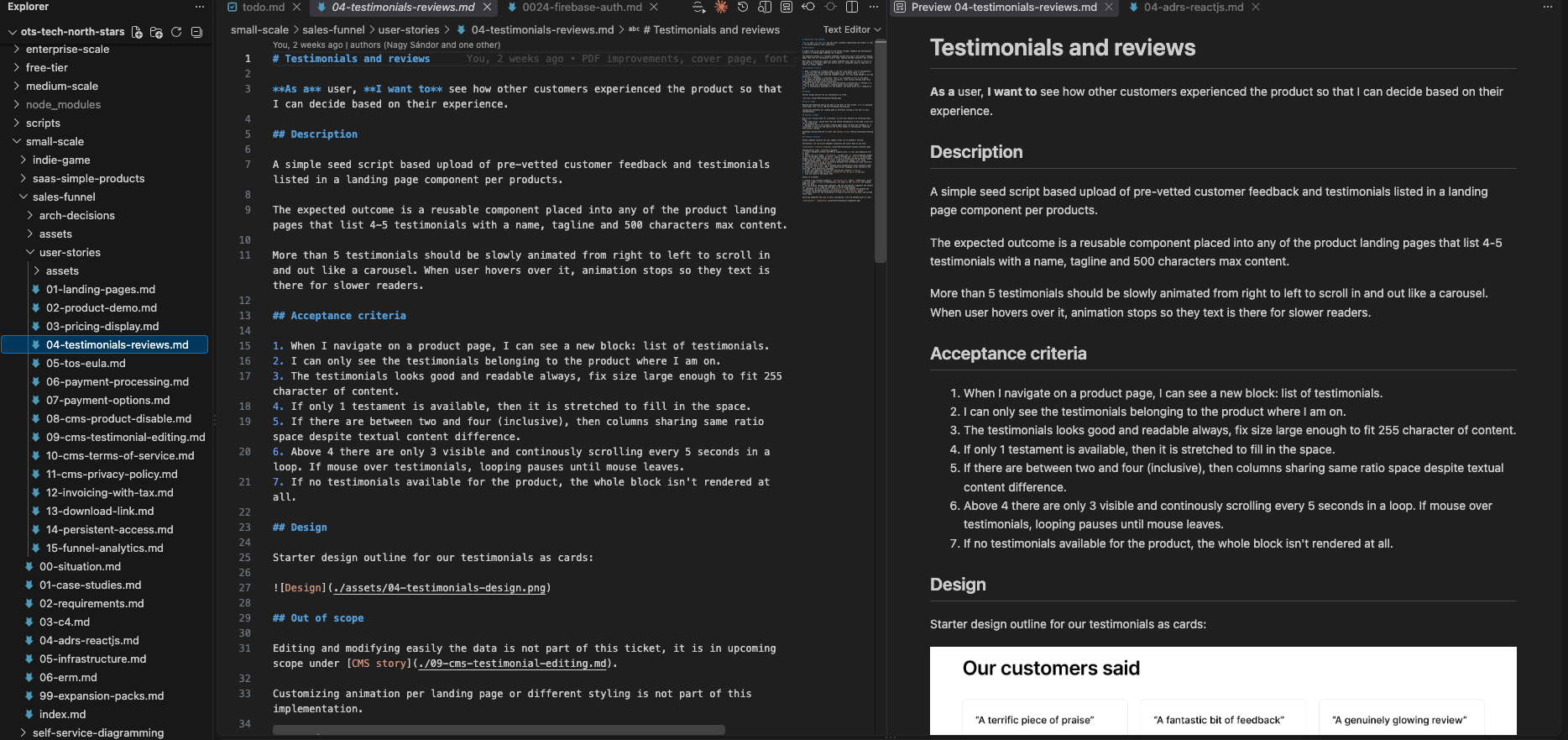Split the editor right
This screenshot has width=1568, height=740.
tap(852, 7)
